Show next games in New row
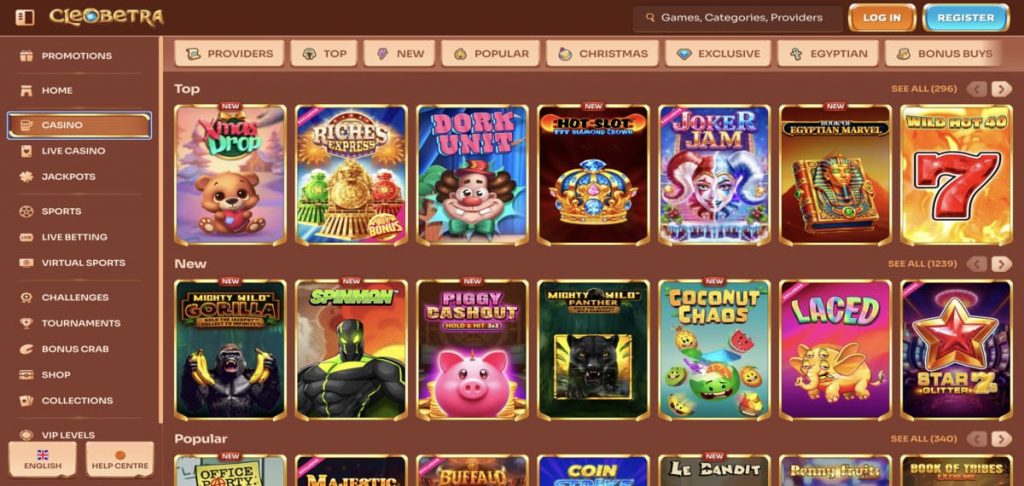The height and width of the screenshot is (486, 1024). (1001, 264)
